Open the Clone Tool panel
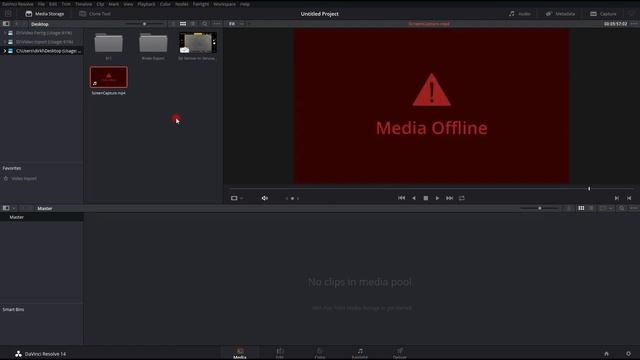Viewport: 640px width, 360px height. (95, 14)
